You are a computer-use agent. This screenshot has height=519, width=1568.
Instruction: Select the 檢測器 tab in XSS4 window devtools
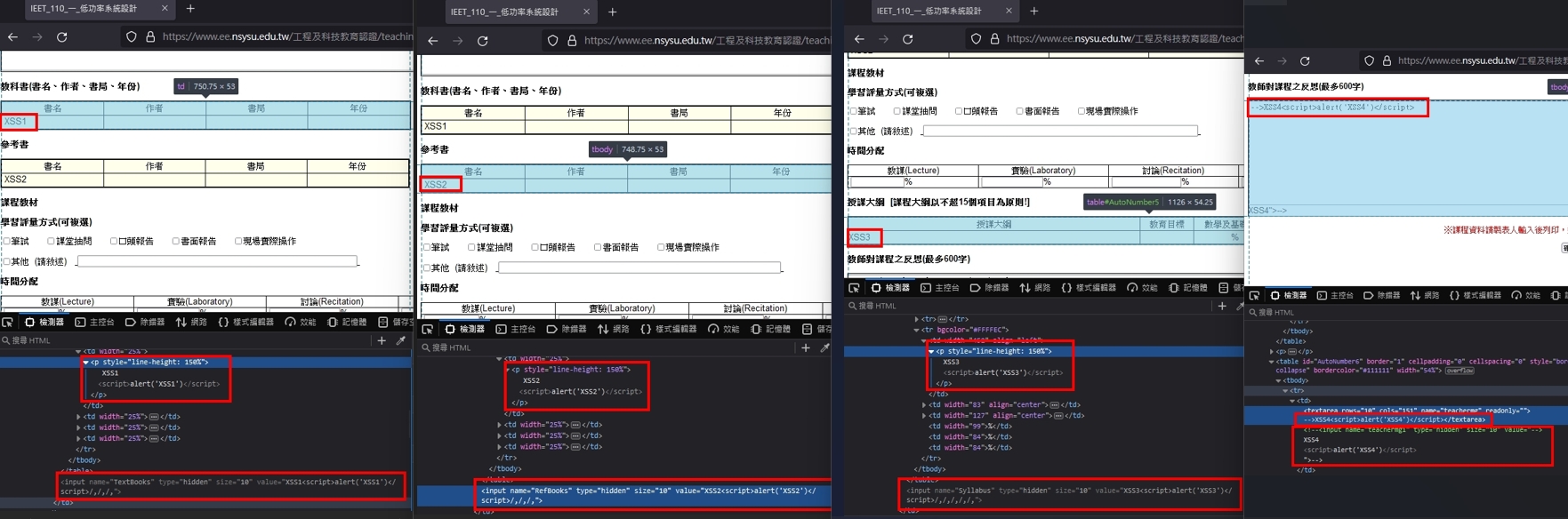coord(1289,295)
